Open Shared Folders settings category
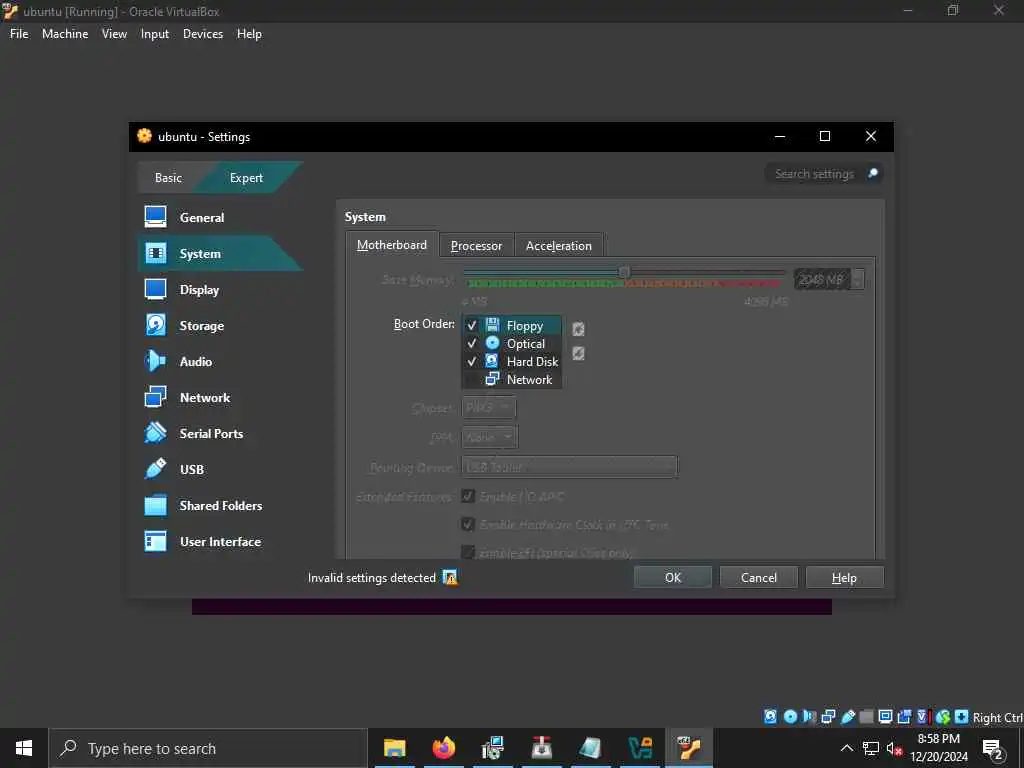 (220, 505)
